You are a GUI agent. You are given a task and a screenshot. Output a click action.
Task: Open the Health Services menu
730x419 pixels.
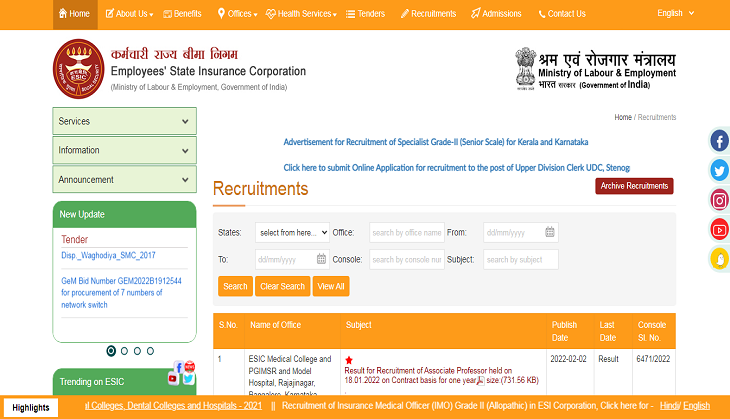(301, 14)
